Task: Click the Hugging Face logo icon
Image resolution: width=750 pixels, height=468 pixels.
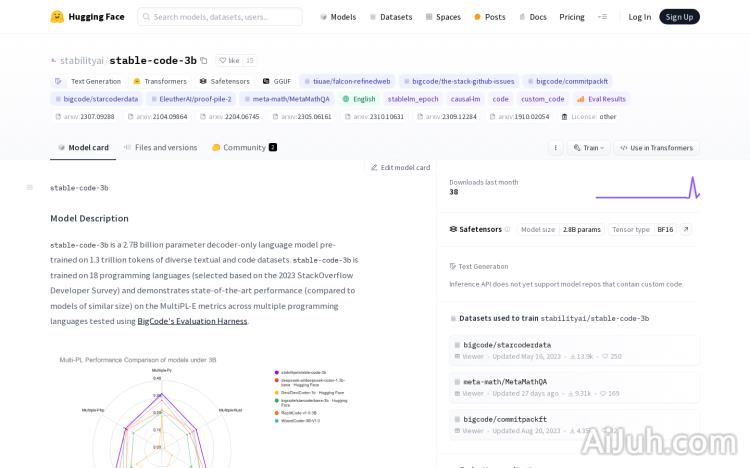Action: point(57,17)
